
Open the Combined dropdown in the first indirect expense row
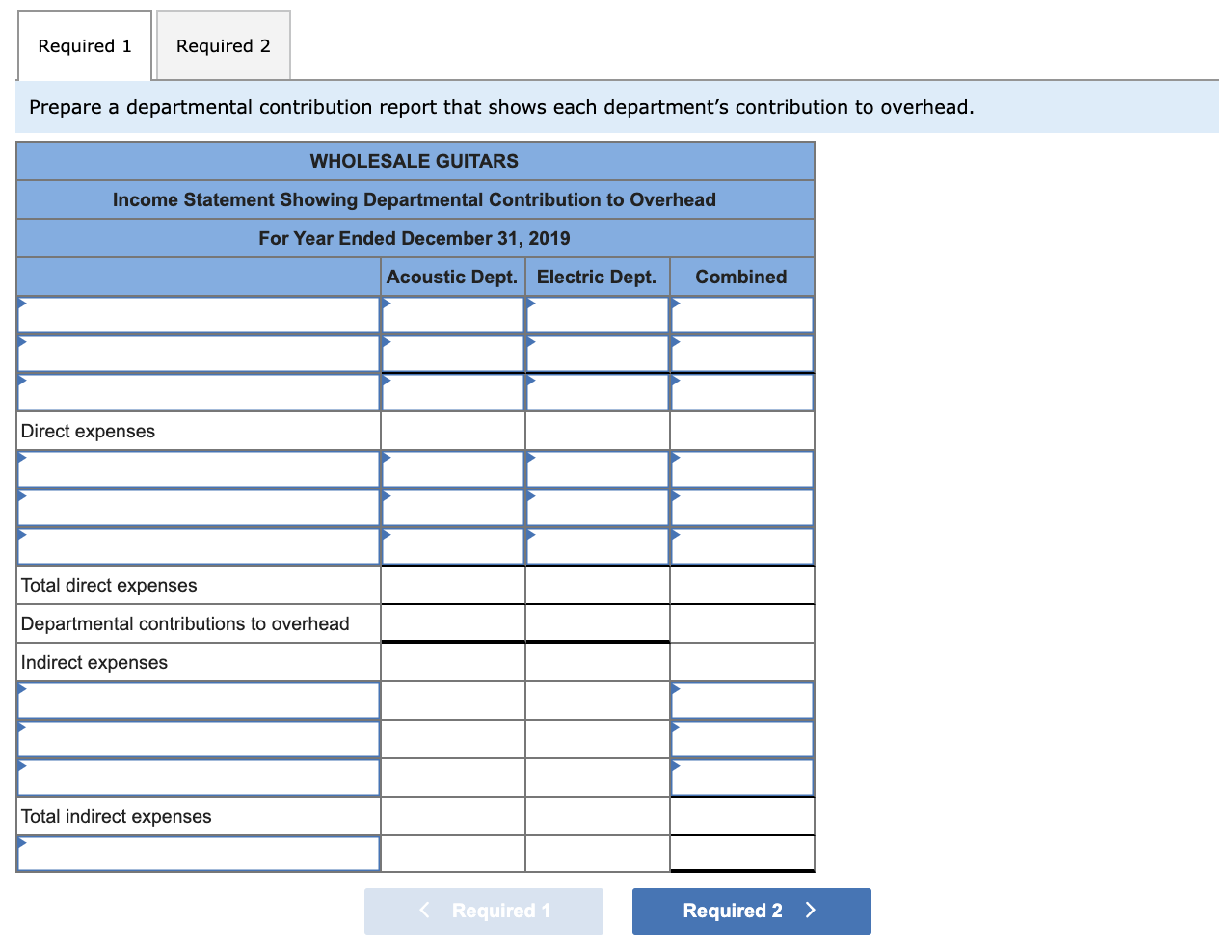(x=741, y=700)
